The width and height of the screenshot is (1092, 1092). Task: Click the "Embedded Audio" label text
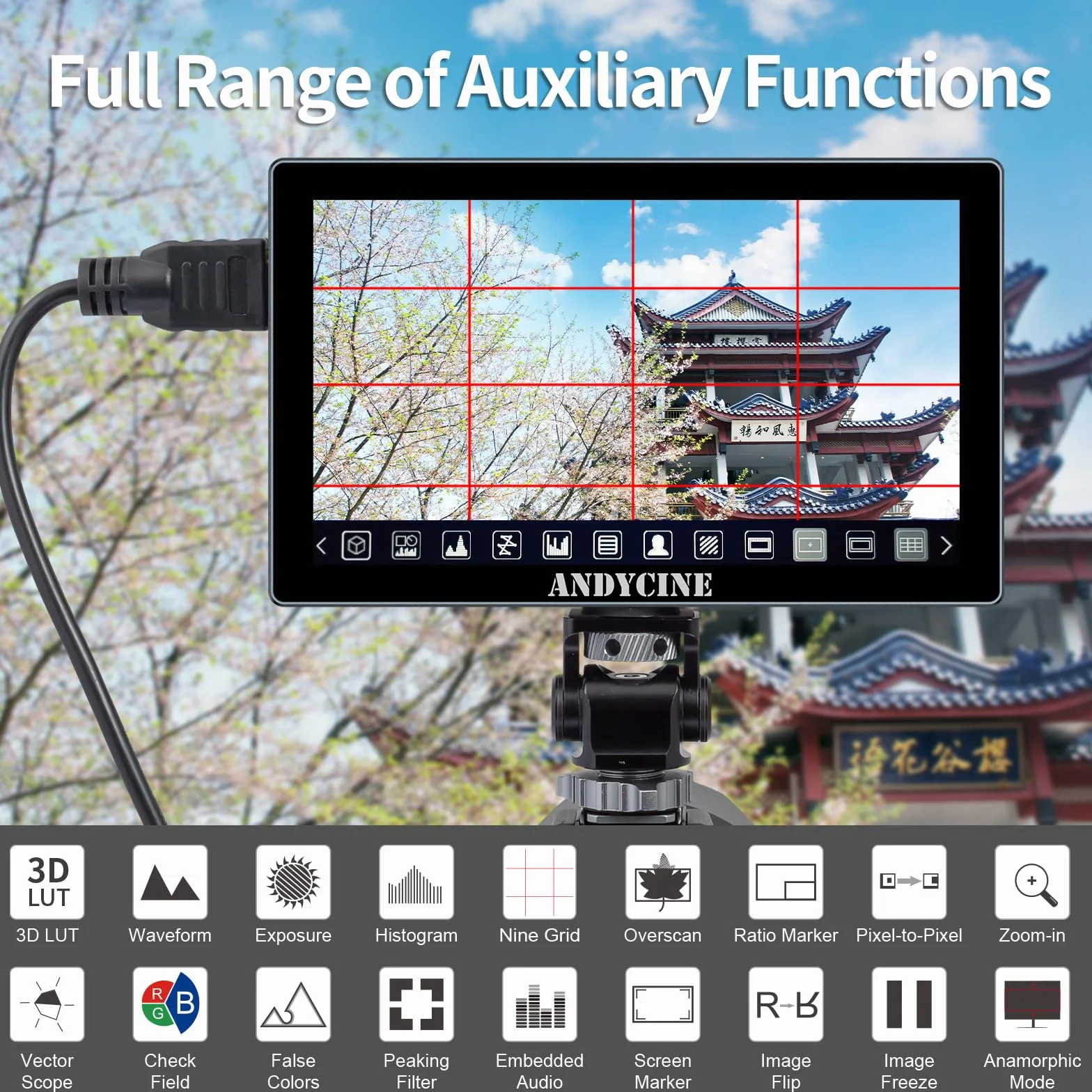[540, 1071]
